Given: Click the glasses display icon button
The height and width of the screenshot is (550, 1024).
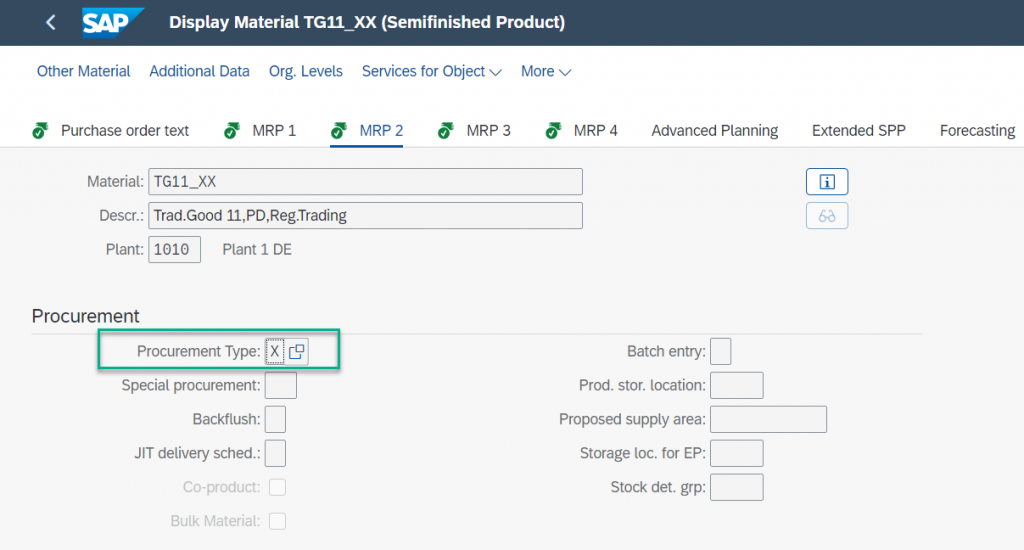Looking at the screenshot, I should [x=827, y=216].
